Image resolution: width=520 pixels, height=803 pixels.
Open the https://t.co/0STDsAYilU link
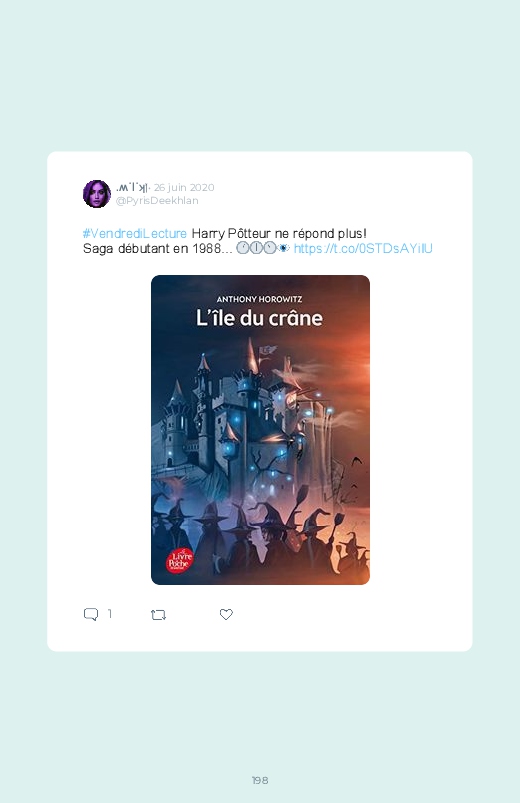[363, 248]
